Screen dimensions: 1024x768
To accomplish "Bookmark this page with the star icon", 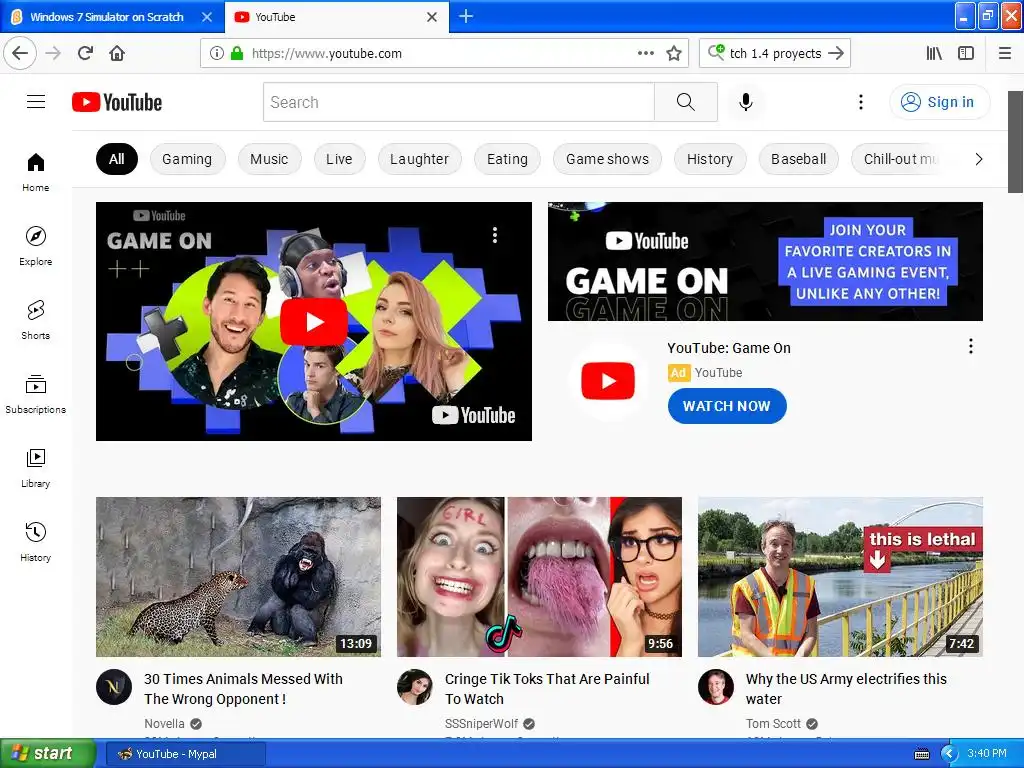I will [674, 54].
